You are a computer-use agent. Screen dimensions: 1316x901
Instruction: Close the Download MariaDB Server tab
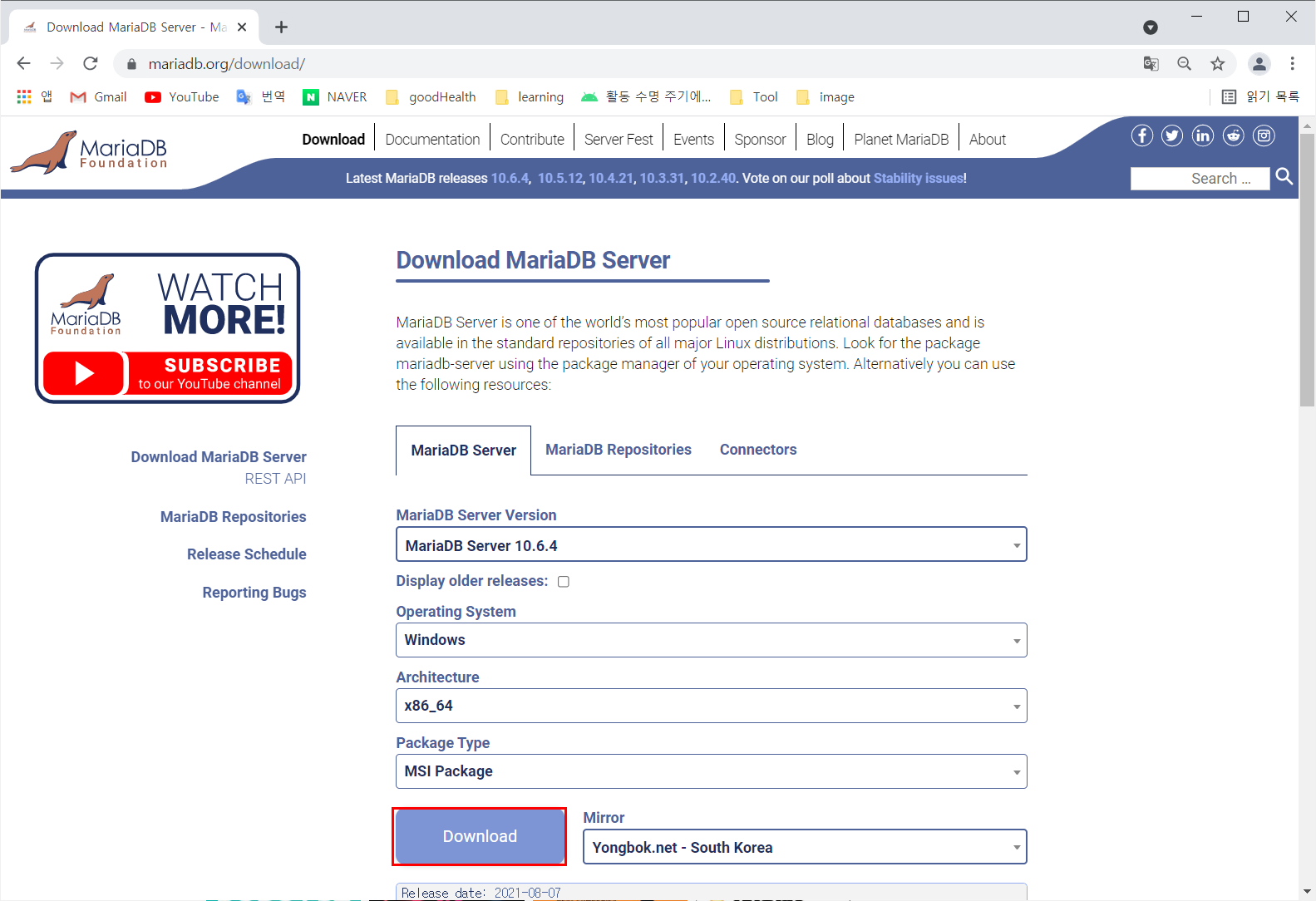(x=242, y=27)
